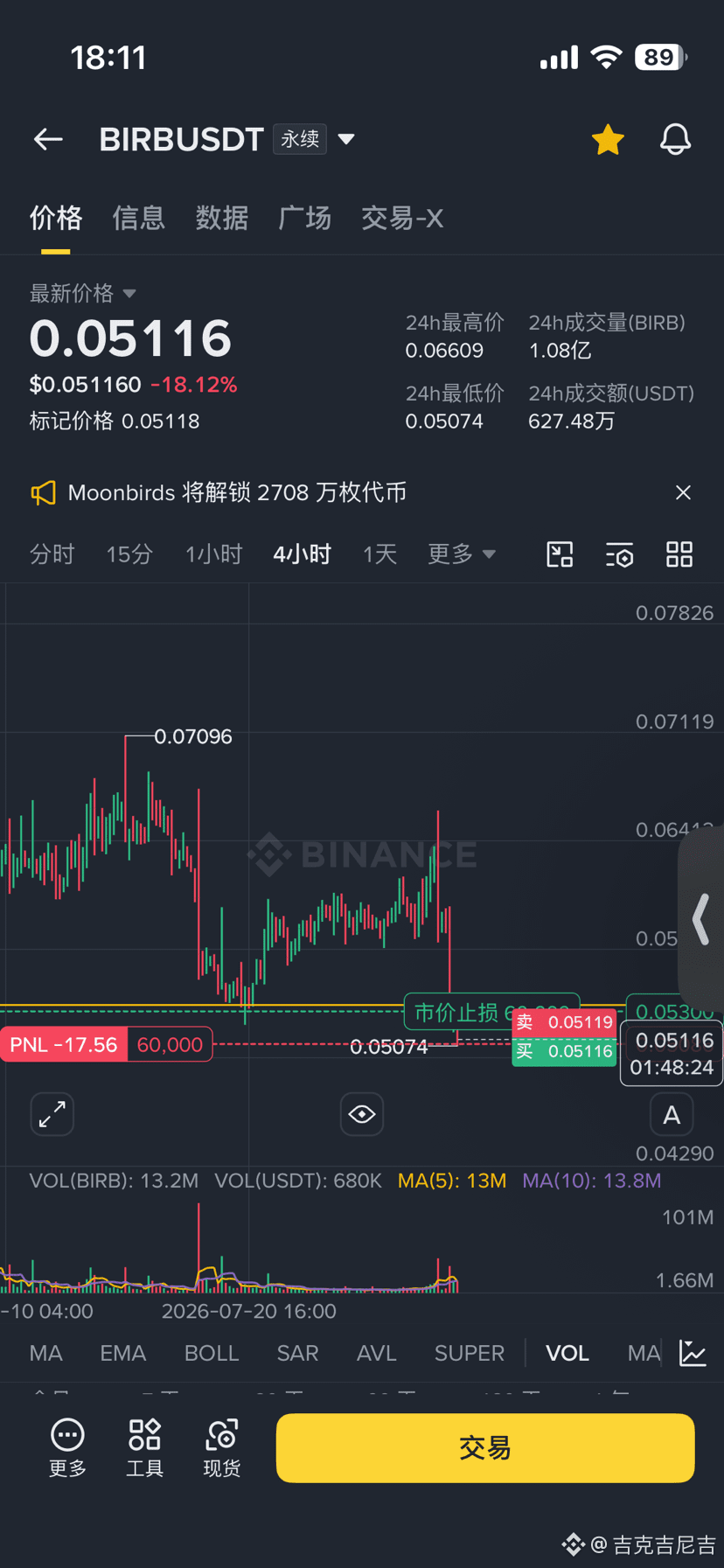
Task: Open the indicator chart line icon
Action: click(x=693, y=1353)
